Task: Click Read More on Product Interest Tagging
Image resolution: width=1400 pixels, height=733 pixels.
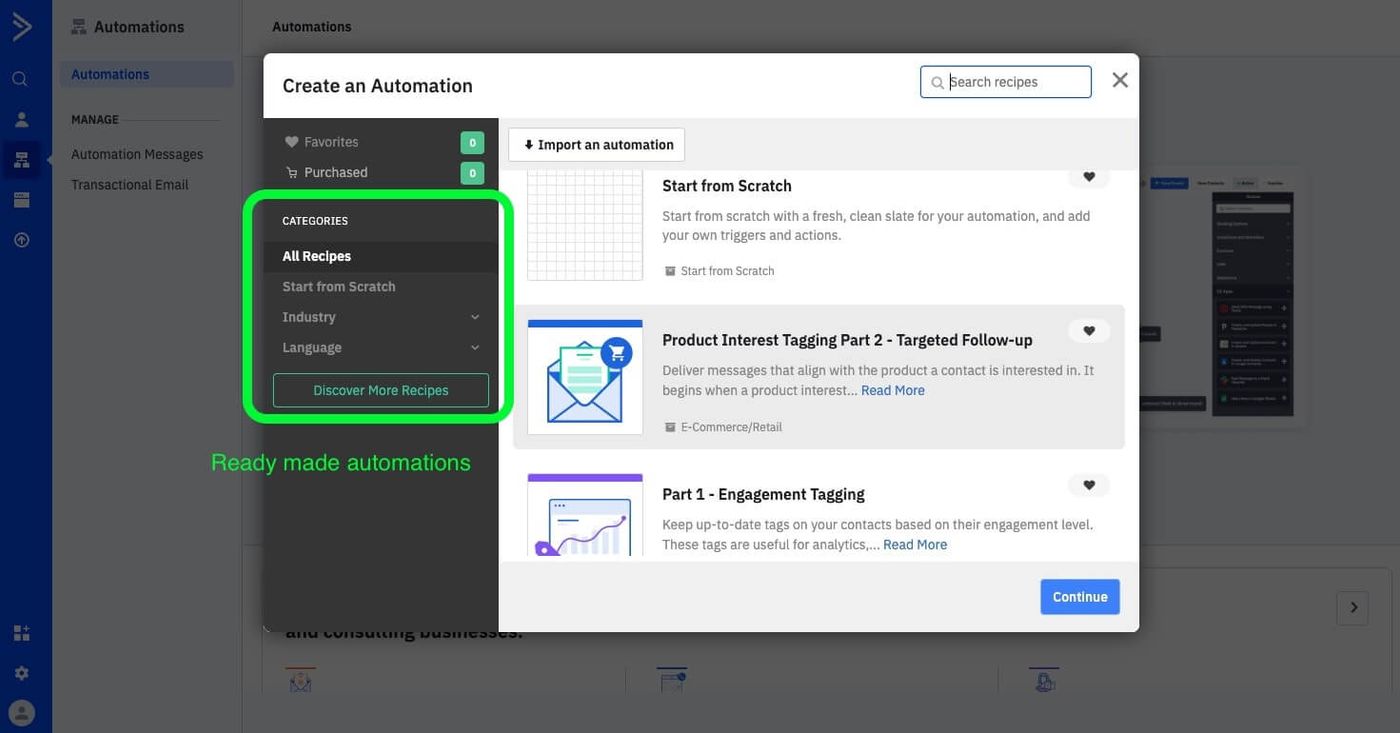Action: coord(893,390)
